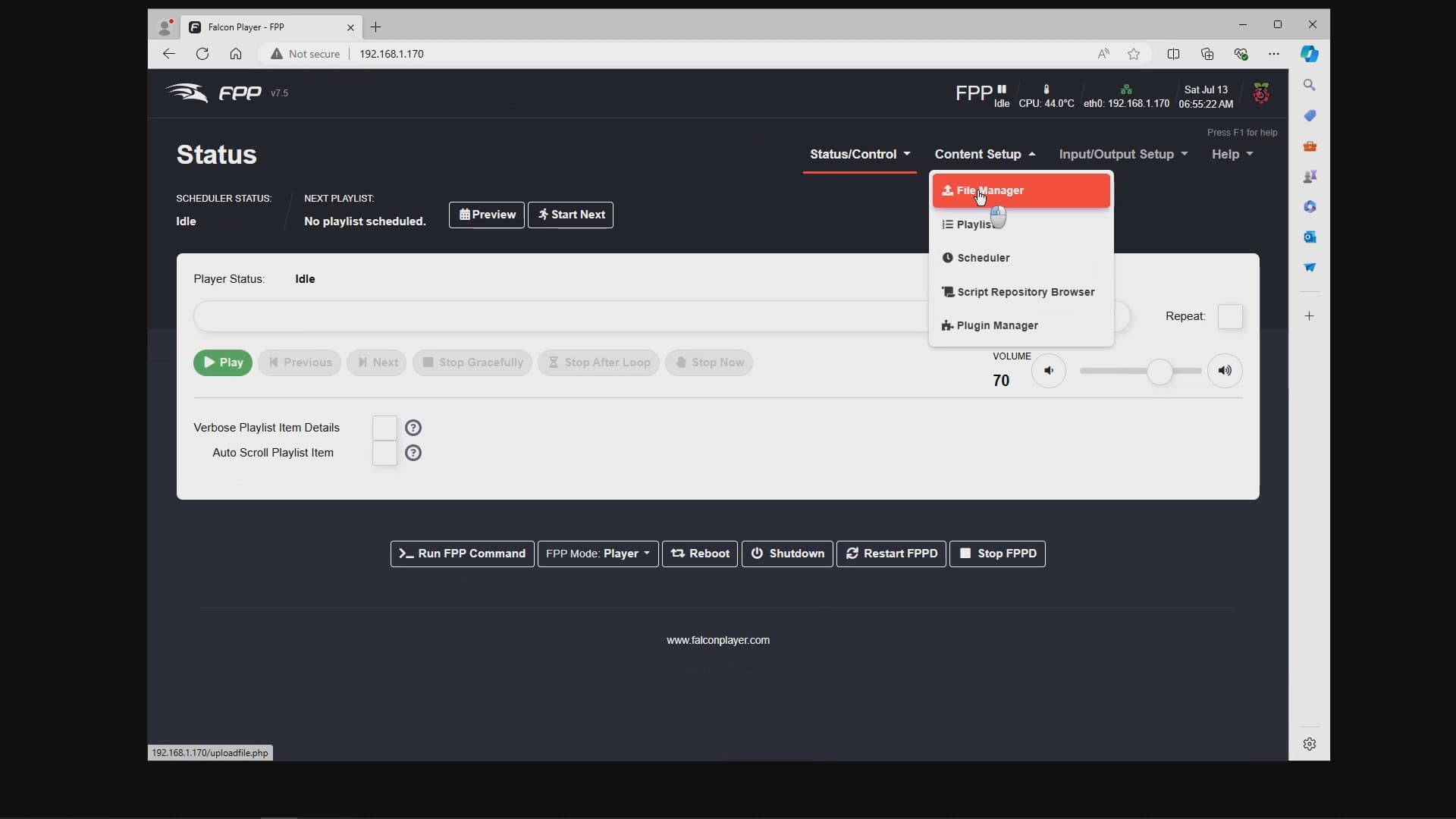This screenshot has height=819, width=1456.
Task: Enable Verbose Playlist Item Details checkbox
Action: point(384,428)
